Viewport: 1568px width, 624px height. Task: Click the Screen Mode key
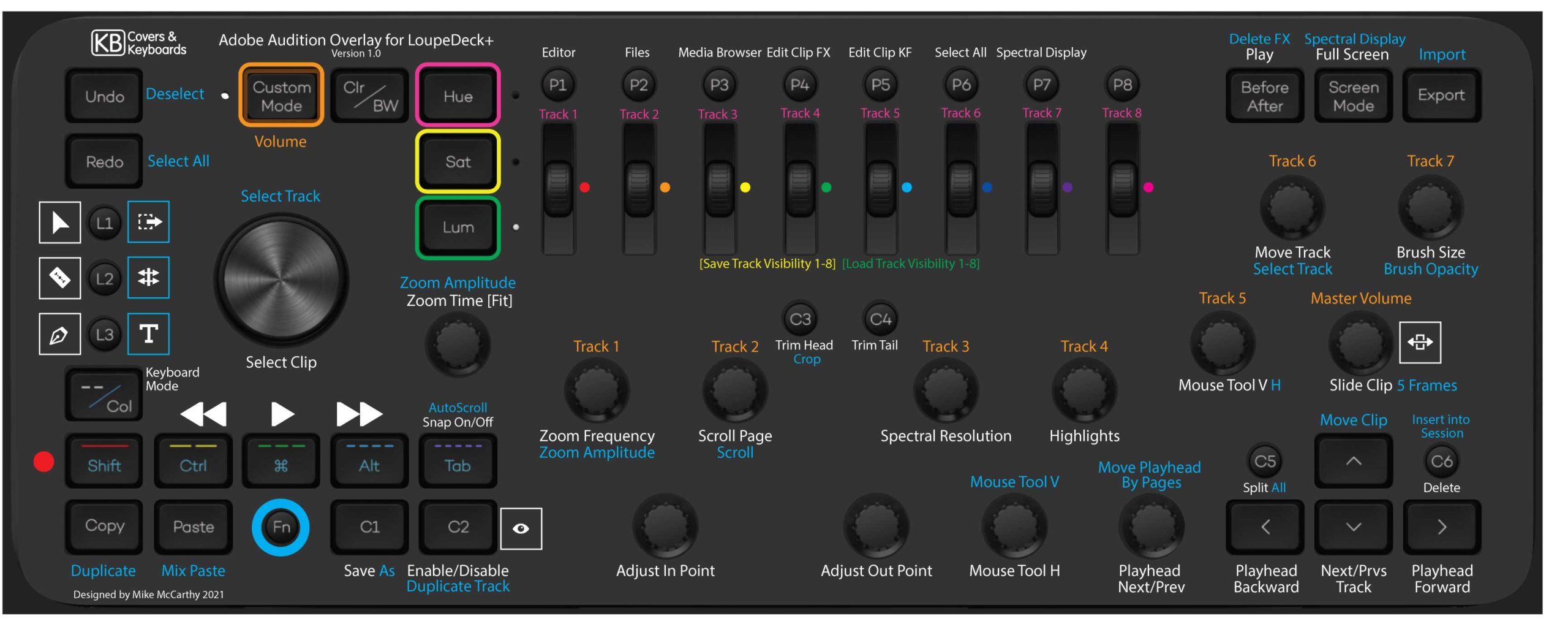click(x=1354, y=96)
